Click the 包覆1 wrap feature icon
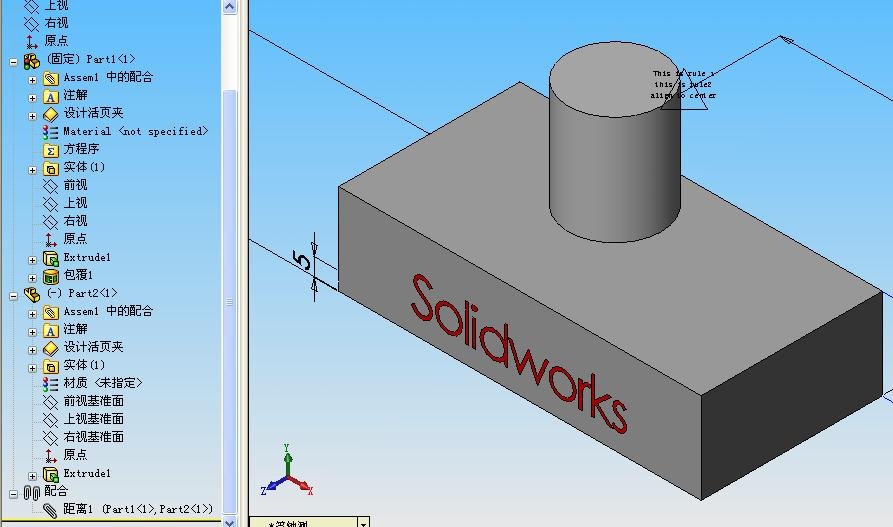This screenshot has width=893, height=527. 51,276
